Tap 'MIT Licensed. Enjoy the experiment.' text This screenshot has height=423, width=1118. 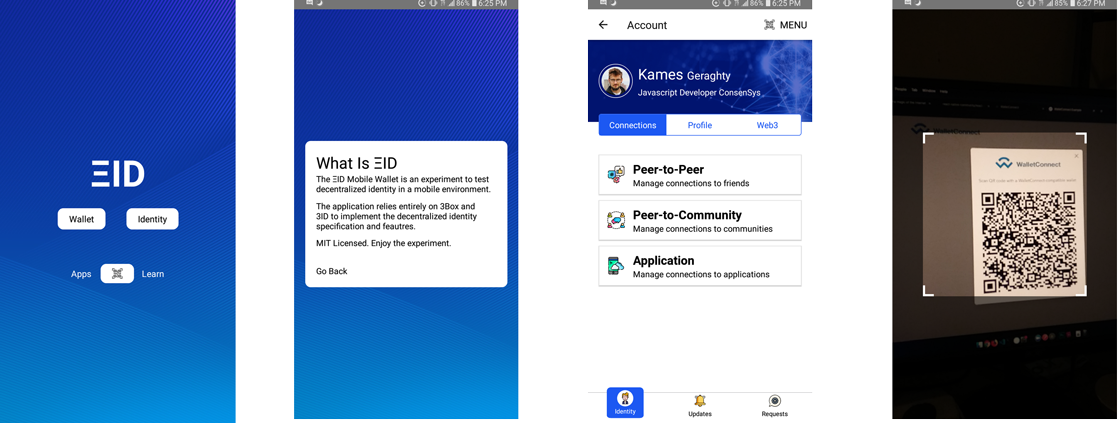pyautogui.click(x=384, y=243)
